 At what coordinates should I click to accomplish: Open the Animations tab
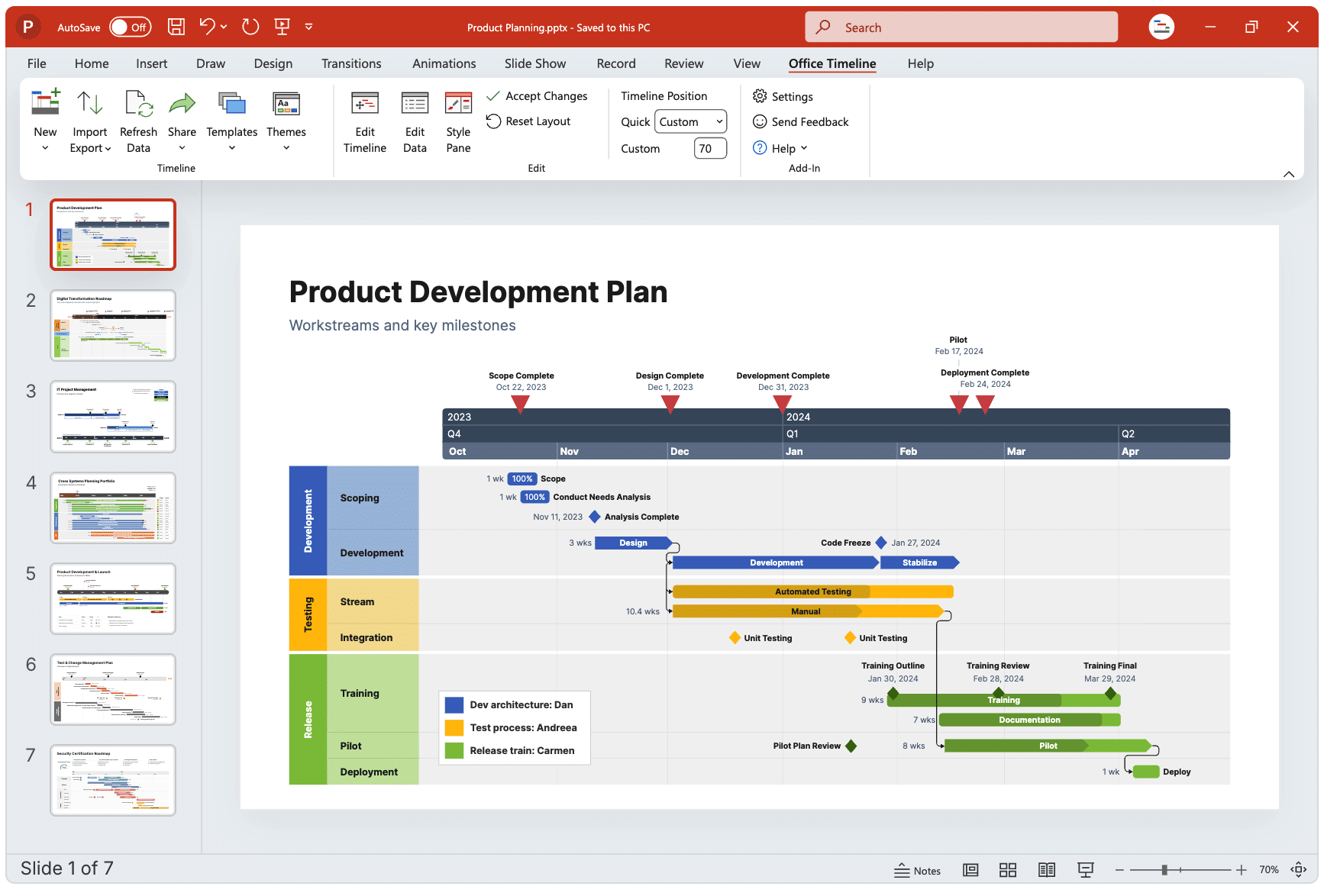pyautogui.click(x=444, y=63)
